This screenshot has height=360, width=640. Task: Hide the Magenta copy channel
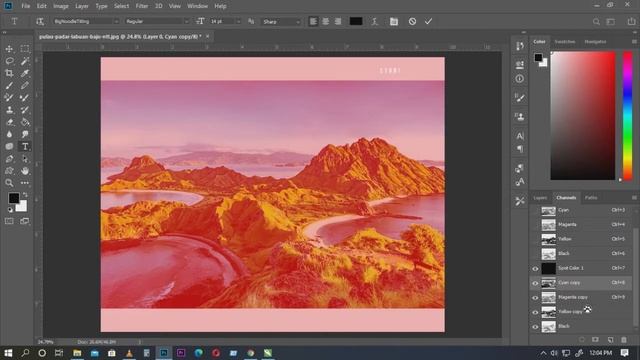click(x=535, y=298)
